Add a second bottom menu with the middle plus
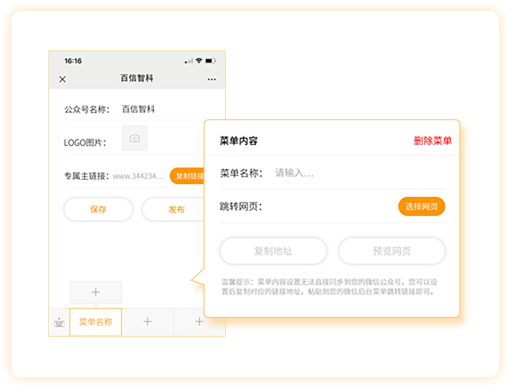The height and width of the screenshot is (390, 512). (x=147, y=322)
